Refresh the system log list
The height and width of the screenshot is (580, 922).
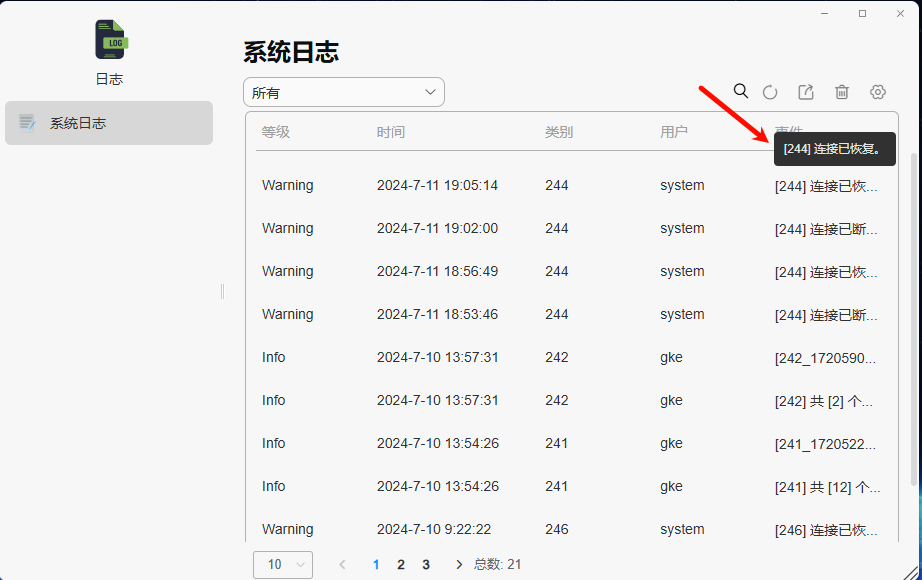tap(770, 92)
